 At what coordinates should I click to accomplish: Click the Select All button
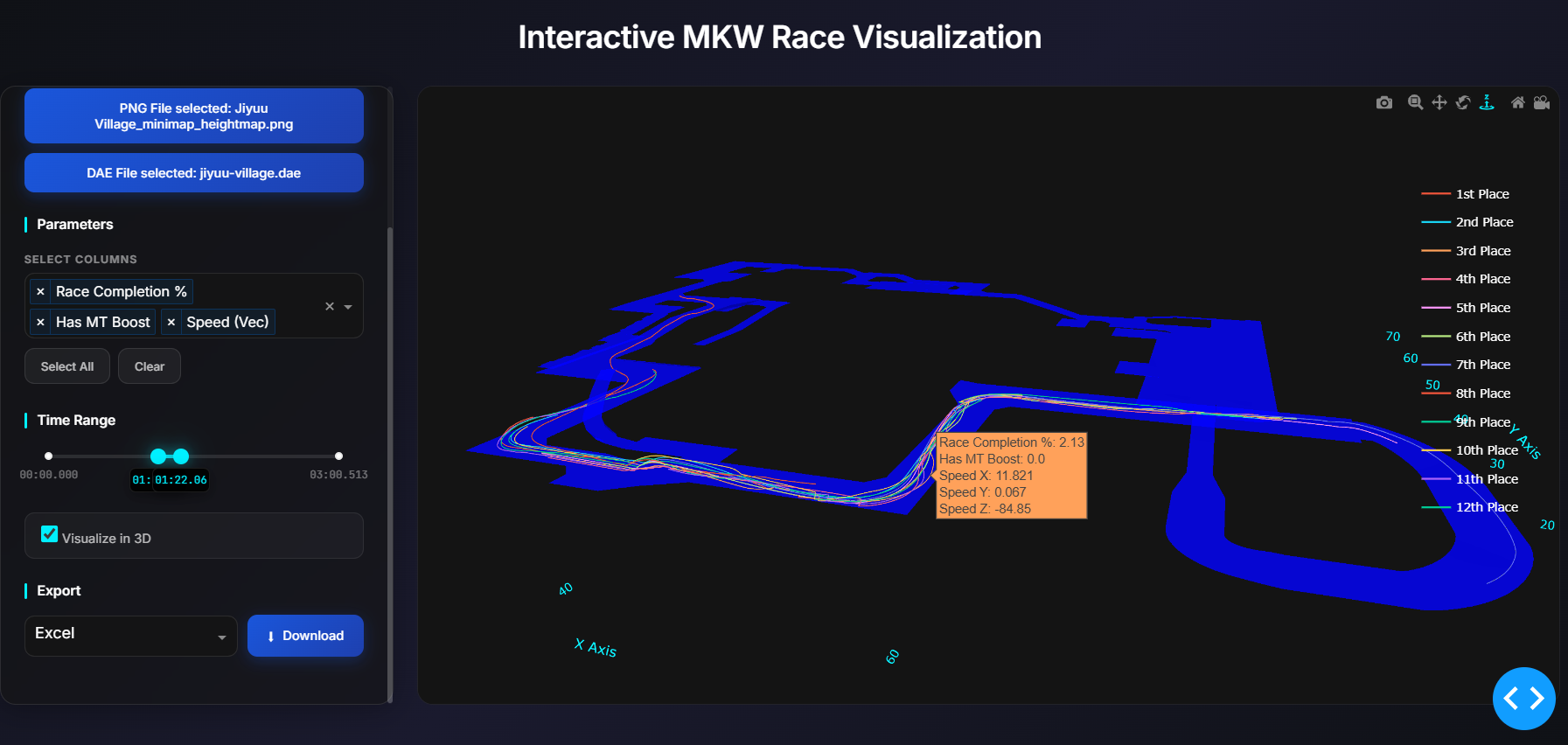67,366
